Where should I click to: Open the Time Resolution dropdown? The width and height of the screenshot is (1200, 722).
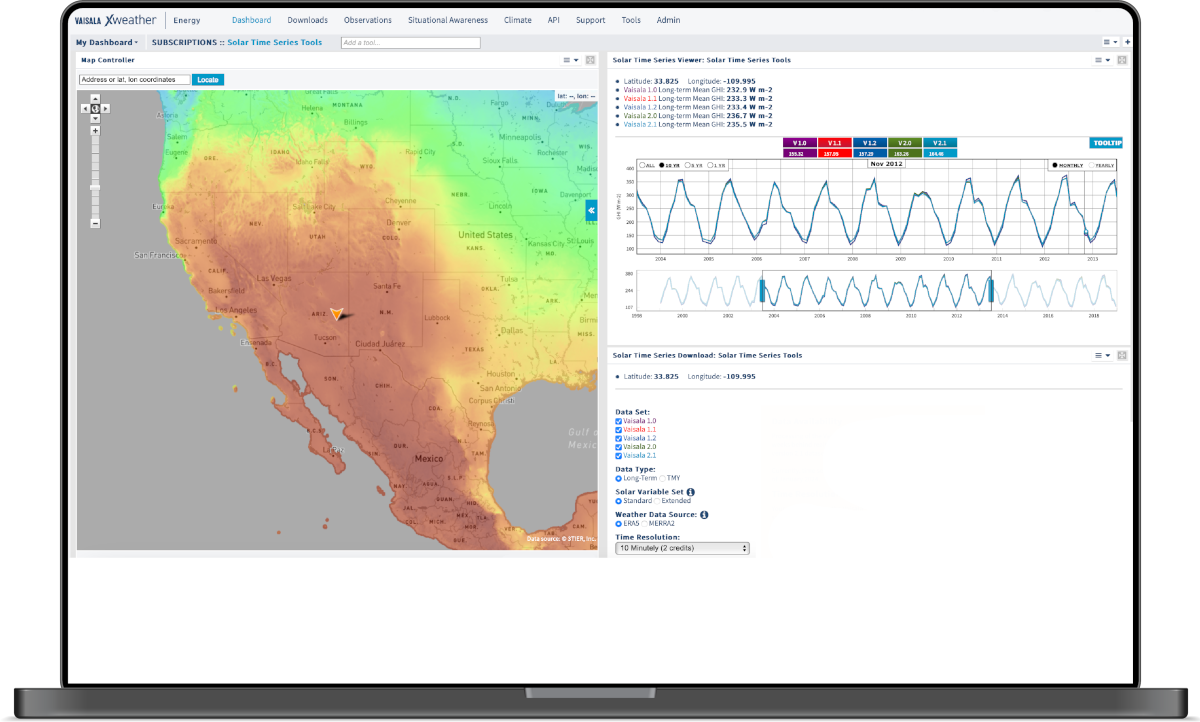[682, 548]
